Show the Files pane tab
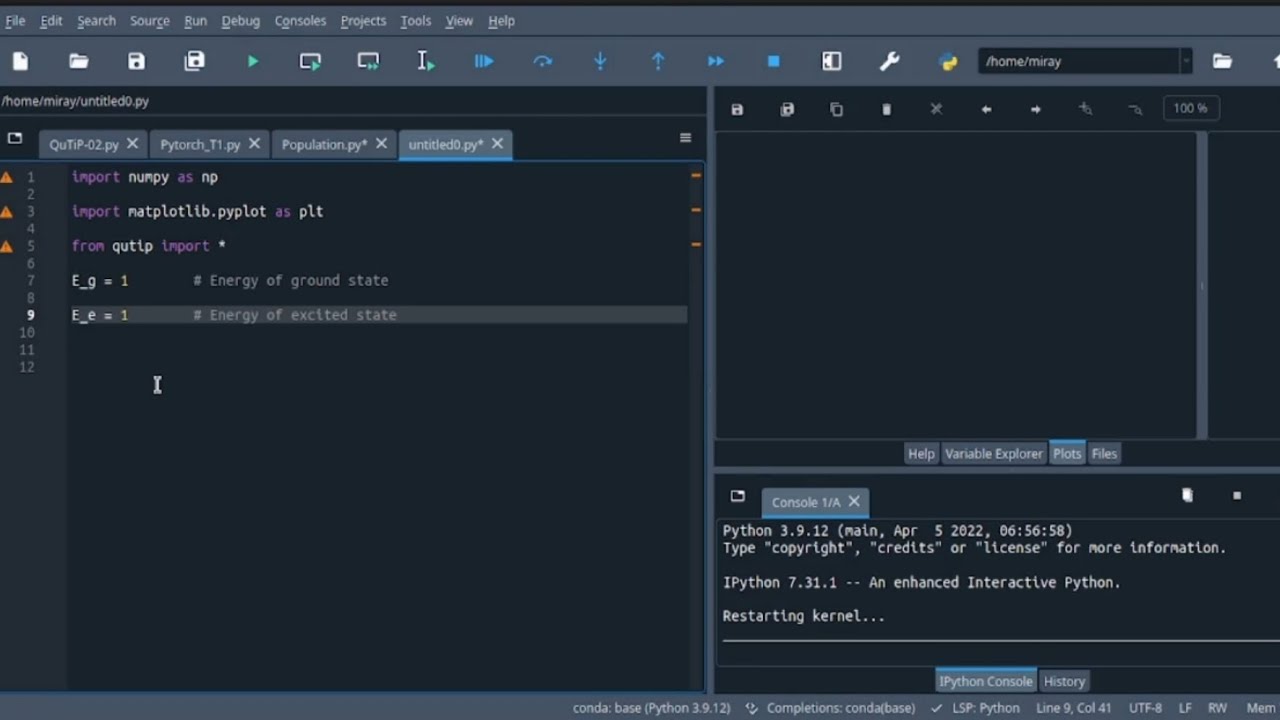Image resolution: width=1280 pixels, height=720 pixels. click(x=1104, y=453)
